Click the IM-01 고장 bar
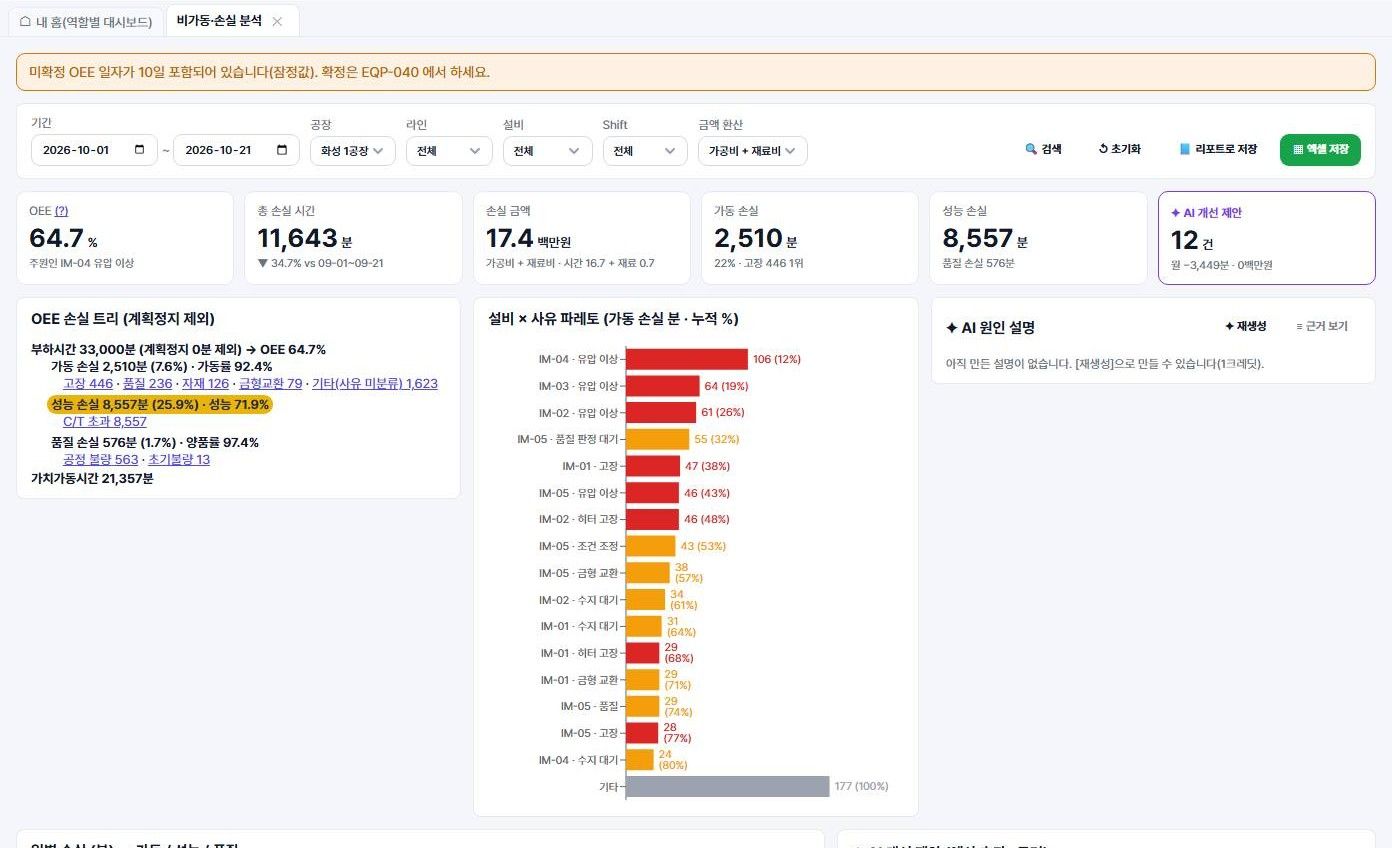Screen dimensions: 1392x848 653,466
